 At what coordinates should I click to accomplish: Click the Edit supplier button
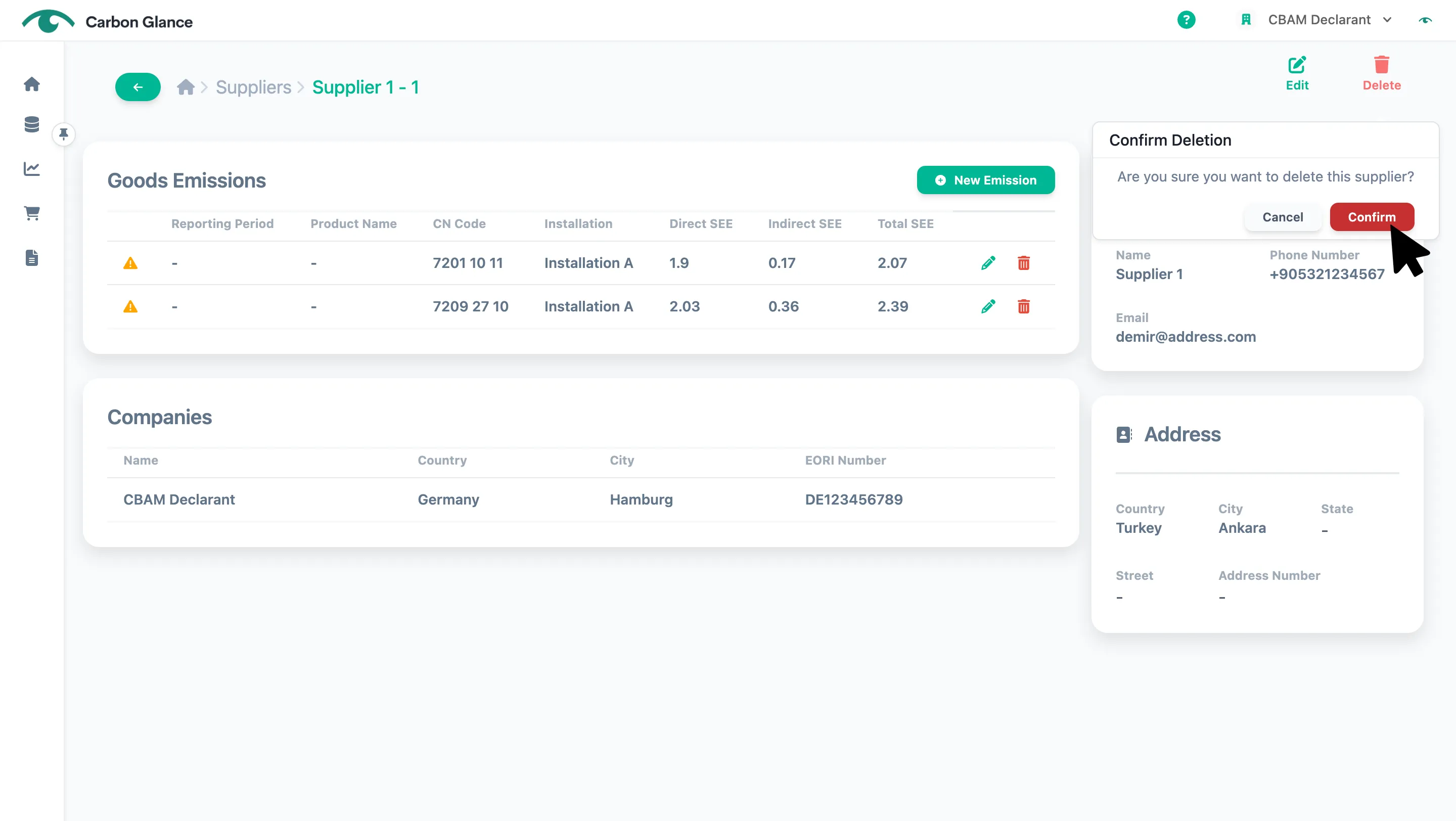1297,73
